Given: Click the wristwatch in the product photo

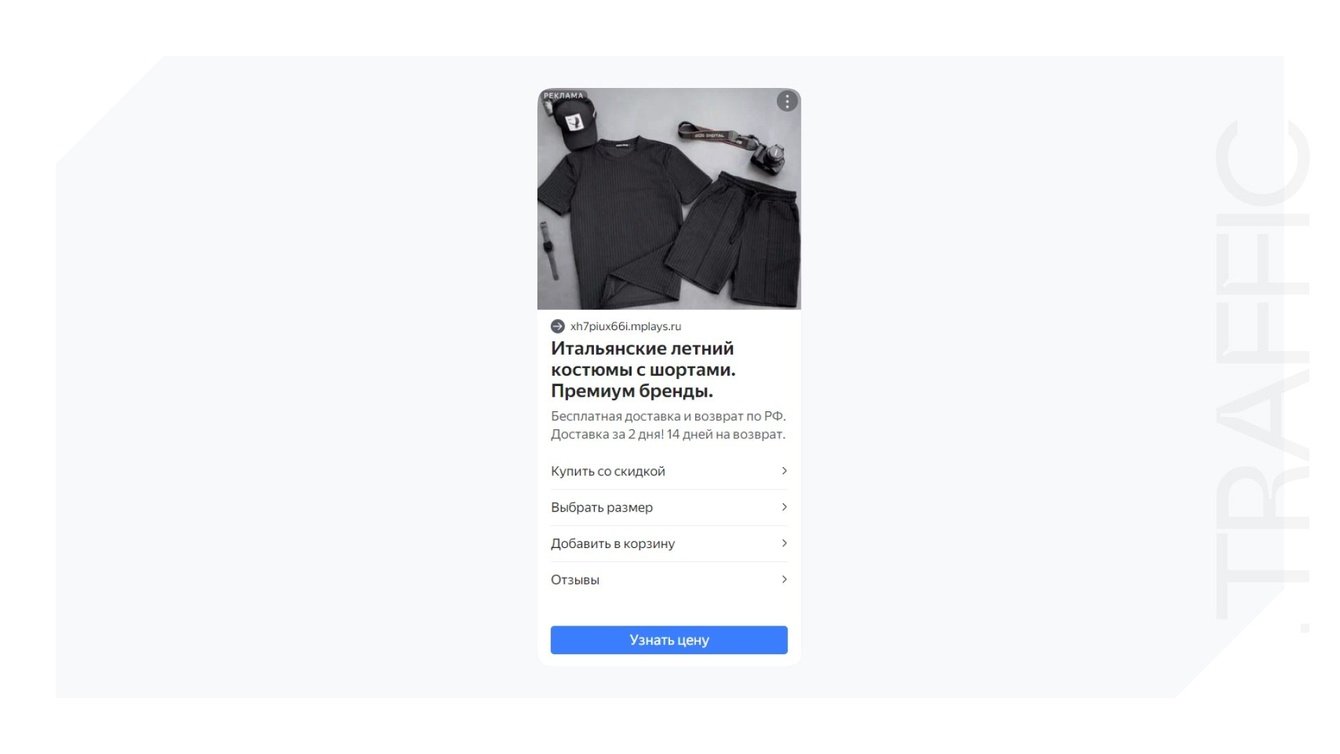Looking at the screenshot, I should point(550,250).
